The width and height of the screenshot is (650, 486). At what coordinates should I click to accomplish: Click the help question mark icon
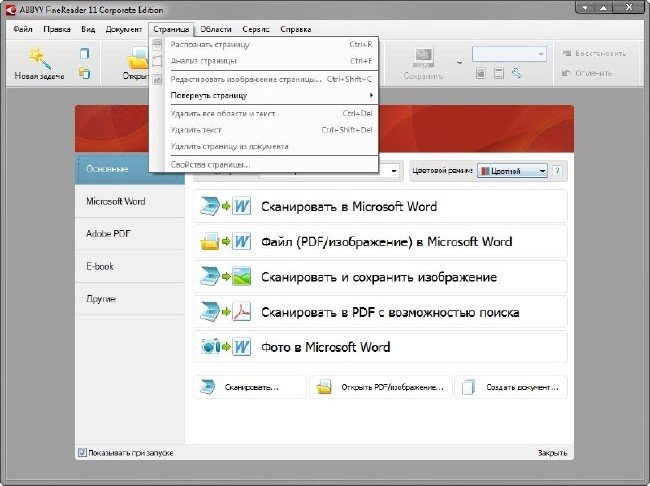pos(558,170)
